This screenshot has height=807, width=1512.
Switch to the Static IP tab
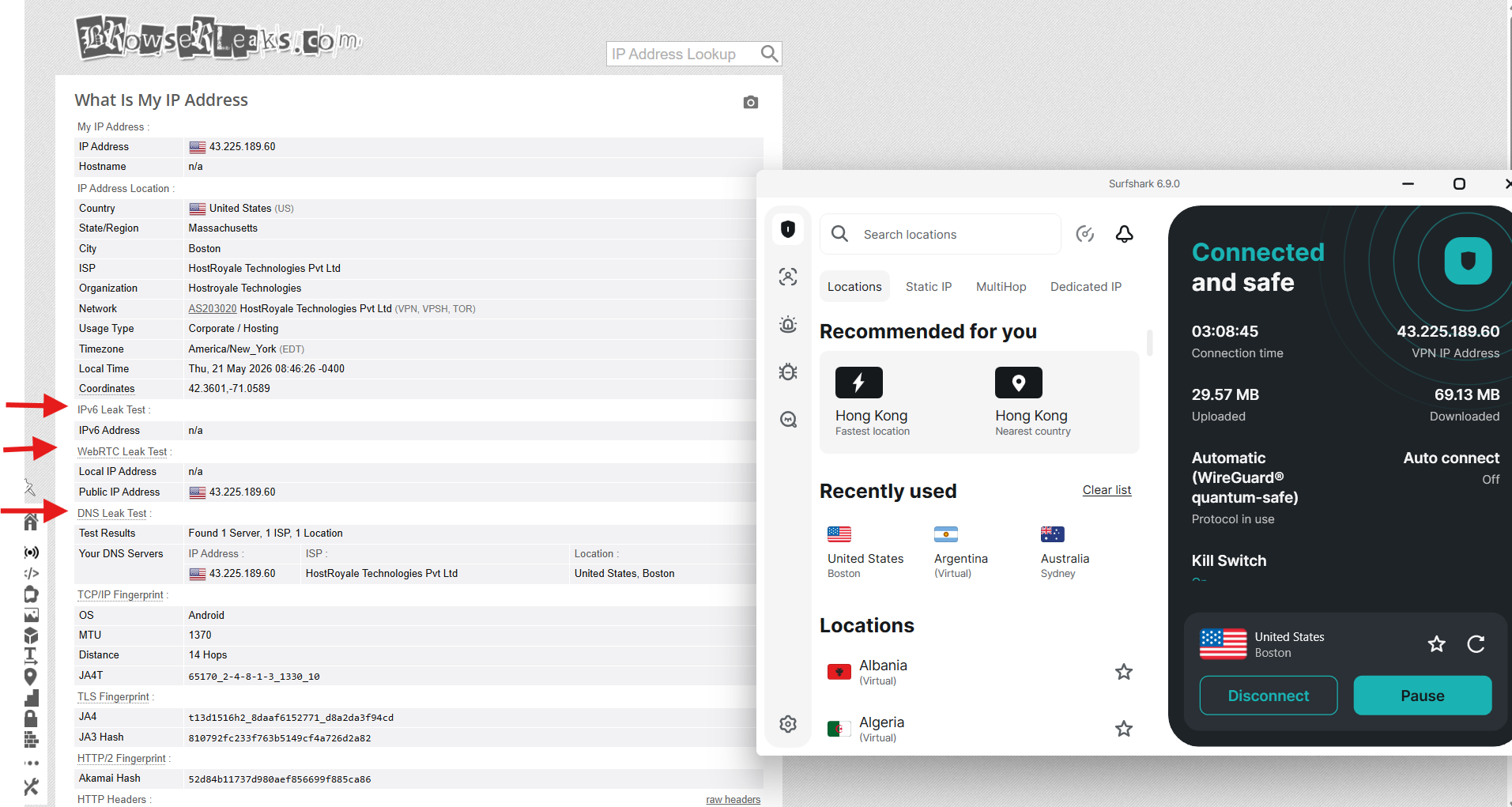pyautogui.click(x=929, y=286)
